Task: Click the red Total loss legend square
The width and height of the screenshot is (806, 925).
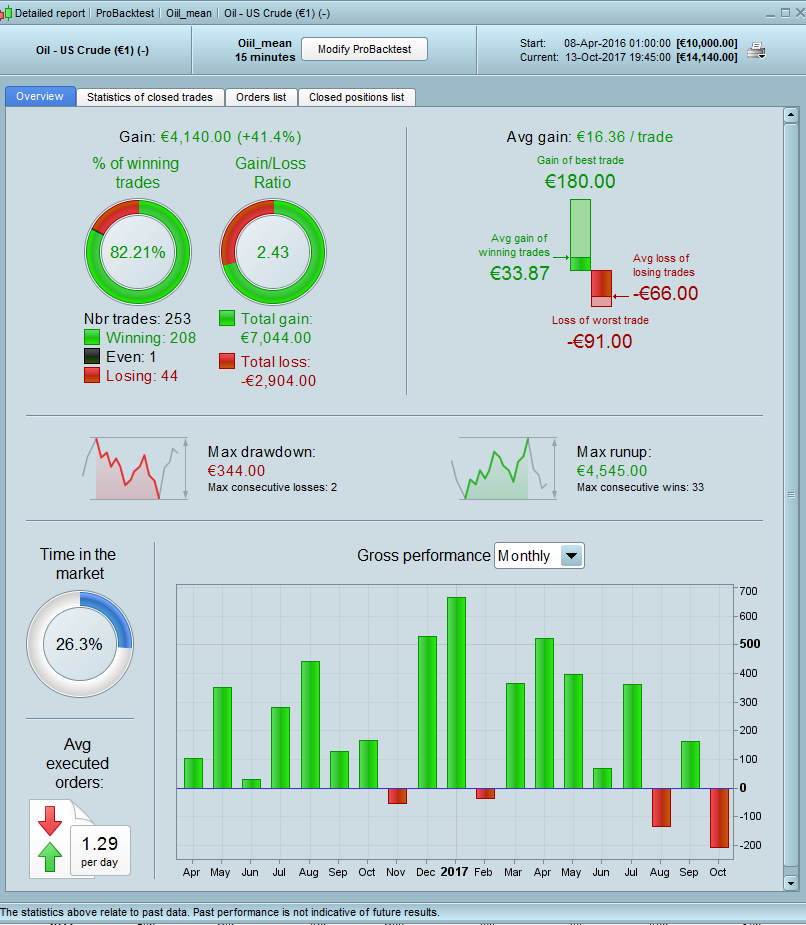Action: point(227,361)
